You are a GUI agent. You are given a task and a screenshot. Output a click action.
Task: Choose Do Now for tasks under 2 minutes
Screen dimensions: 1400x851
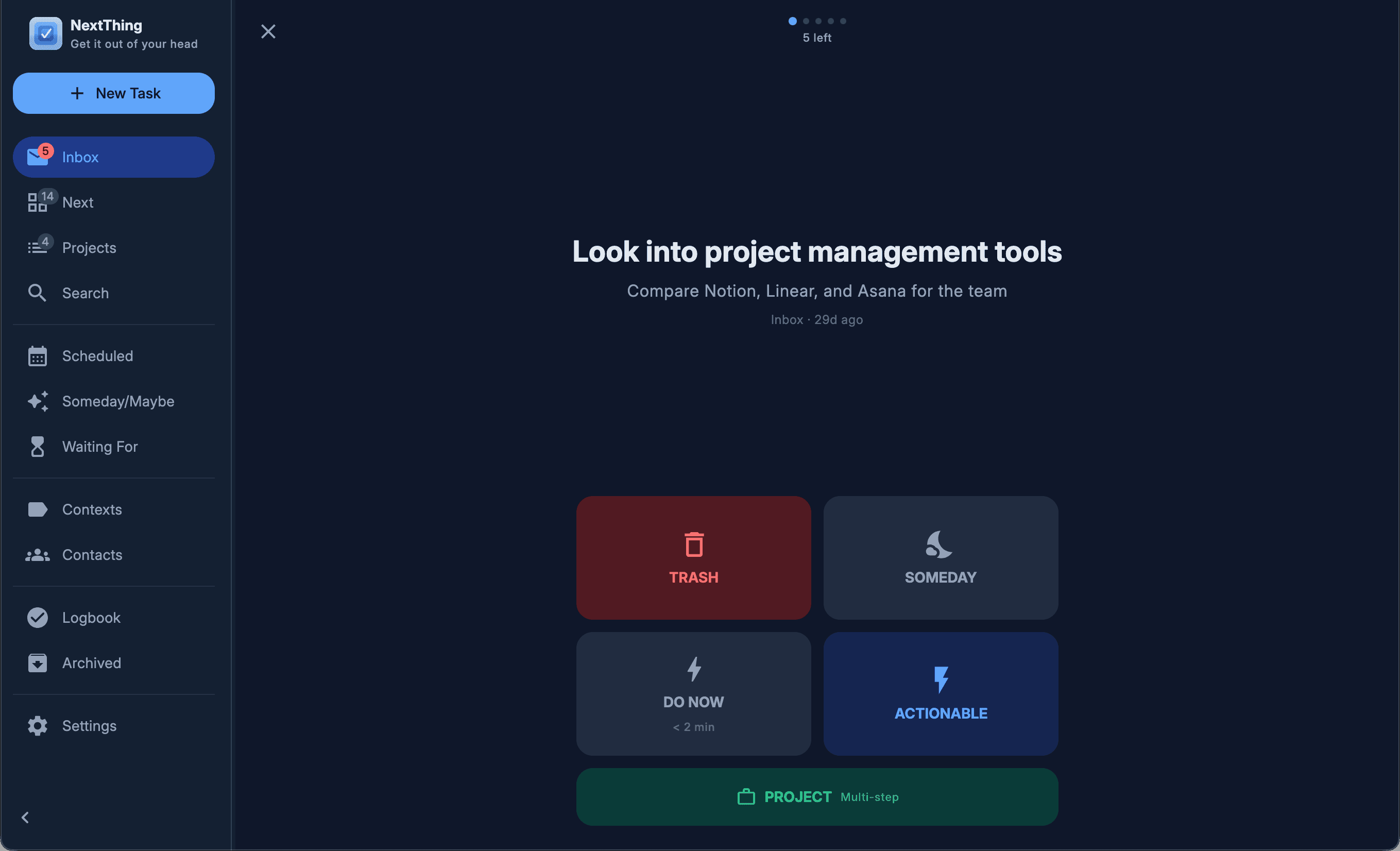(x=693, y=694)
